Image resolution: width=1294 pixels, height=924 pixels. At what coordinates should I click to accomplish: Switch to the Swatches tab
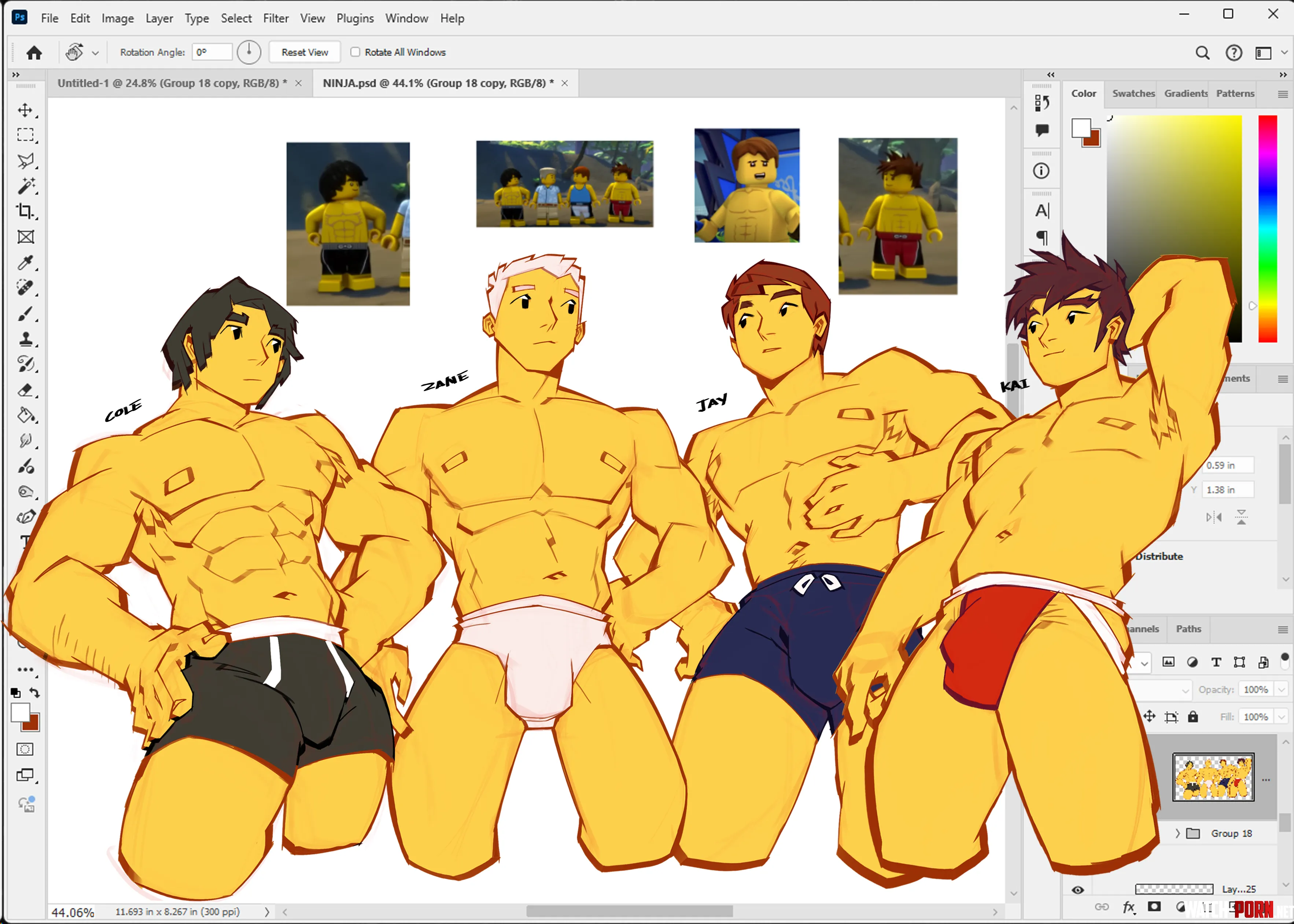click(x=1133, y=93)
